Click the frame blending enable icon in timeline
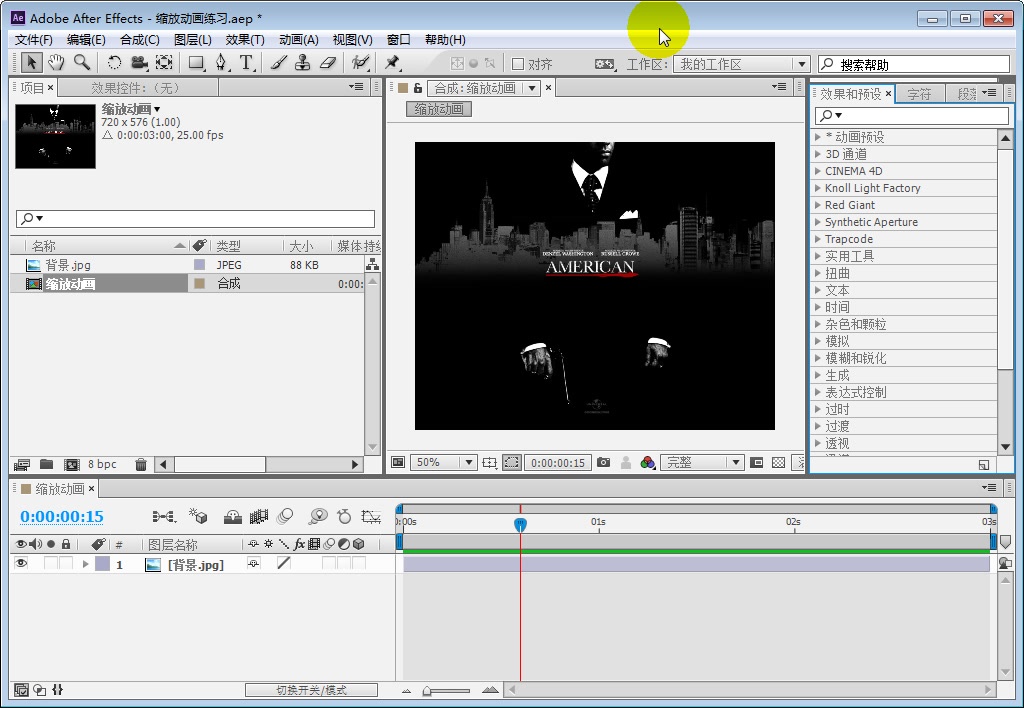 click(x=259, y=517)
